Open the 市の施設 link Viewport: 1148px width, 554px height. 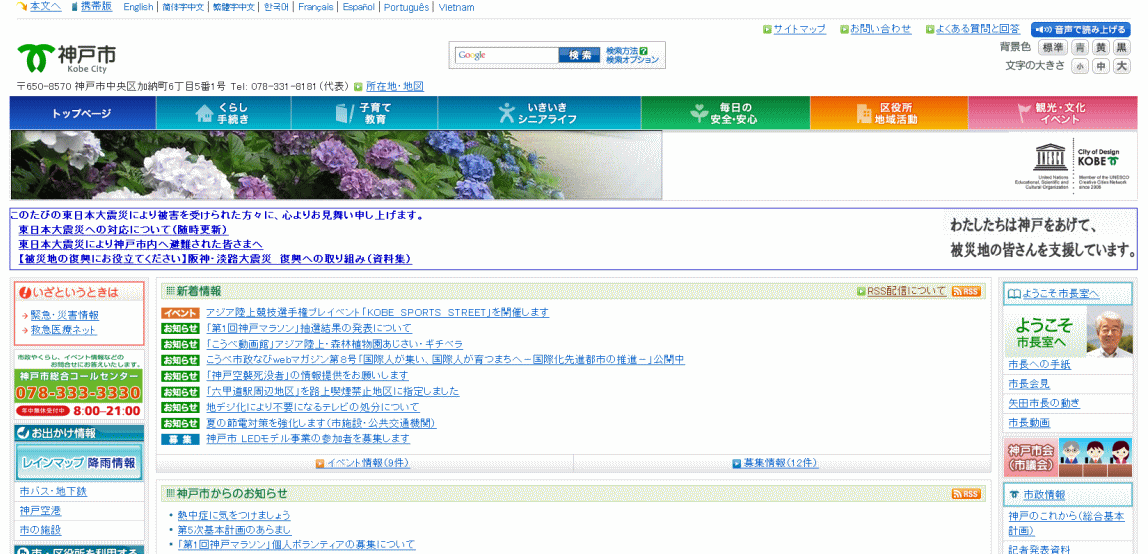point(40,530)
